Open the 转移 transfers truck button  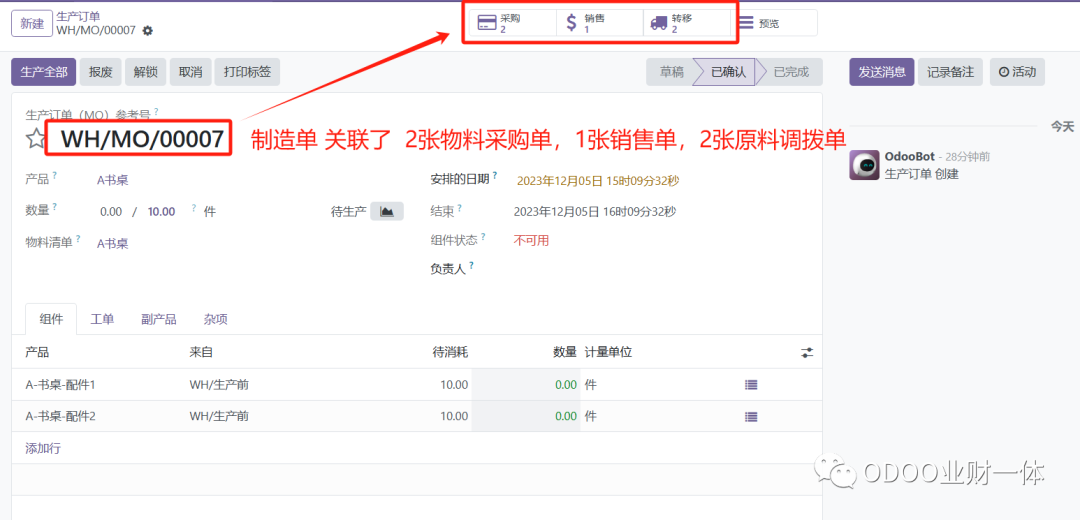tap(685, 23)
